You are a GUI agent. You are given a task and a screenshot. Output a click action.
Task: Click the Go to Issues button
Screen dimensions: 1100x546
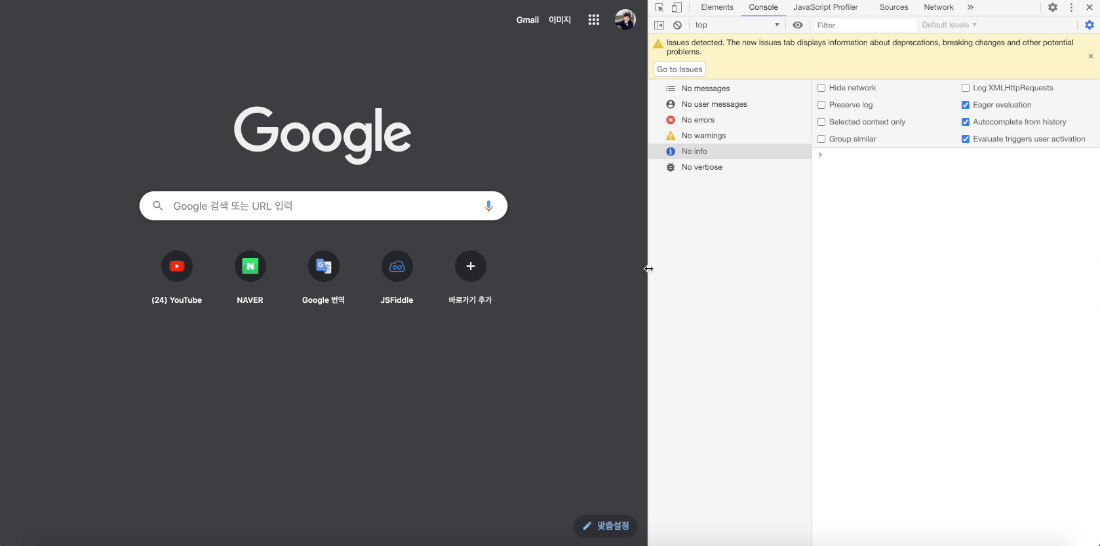coord(679,69)
